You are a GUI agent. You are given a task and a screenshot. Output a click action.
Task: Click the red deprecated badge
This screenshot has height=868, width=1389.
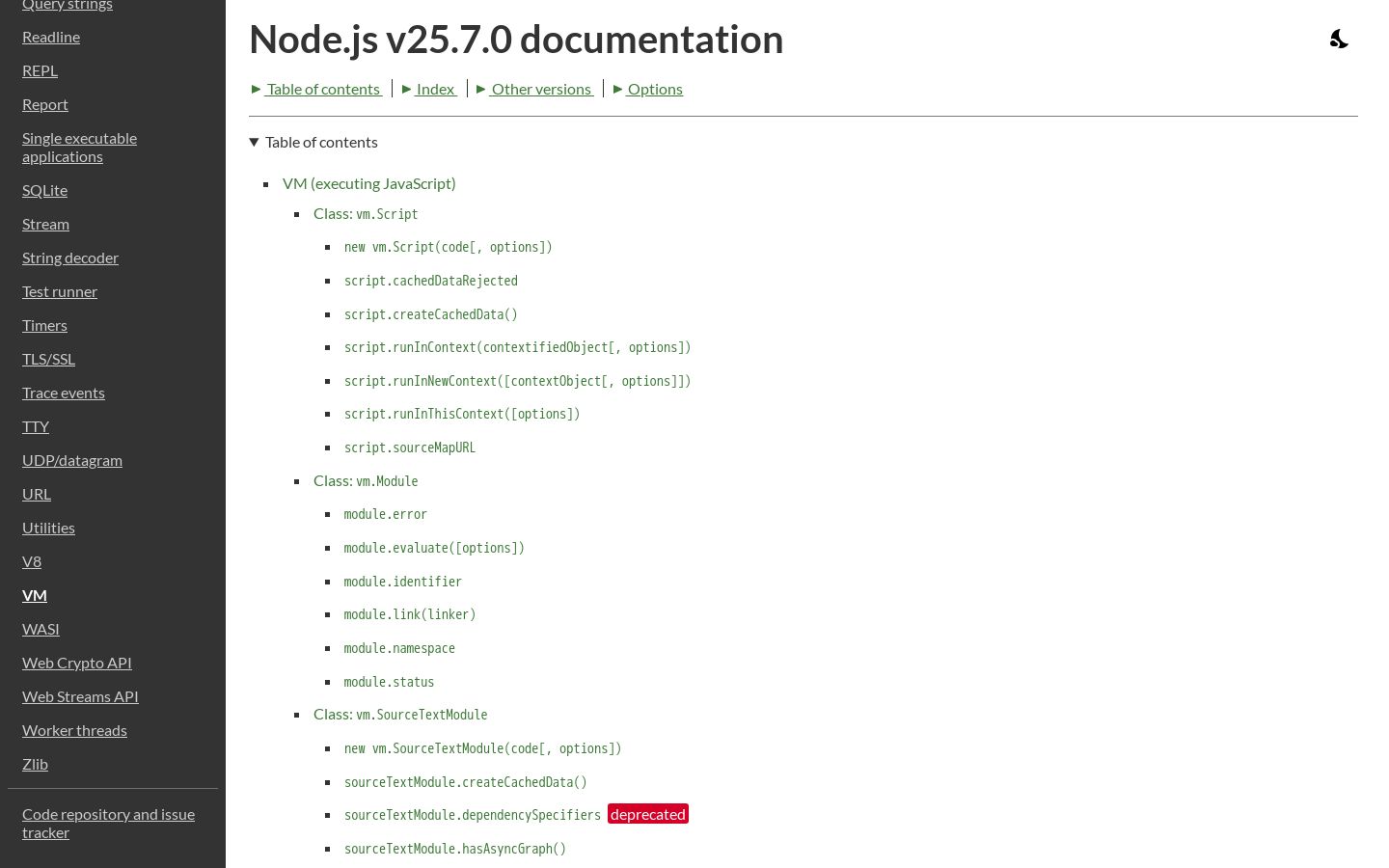648,814
